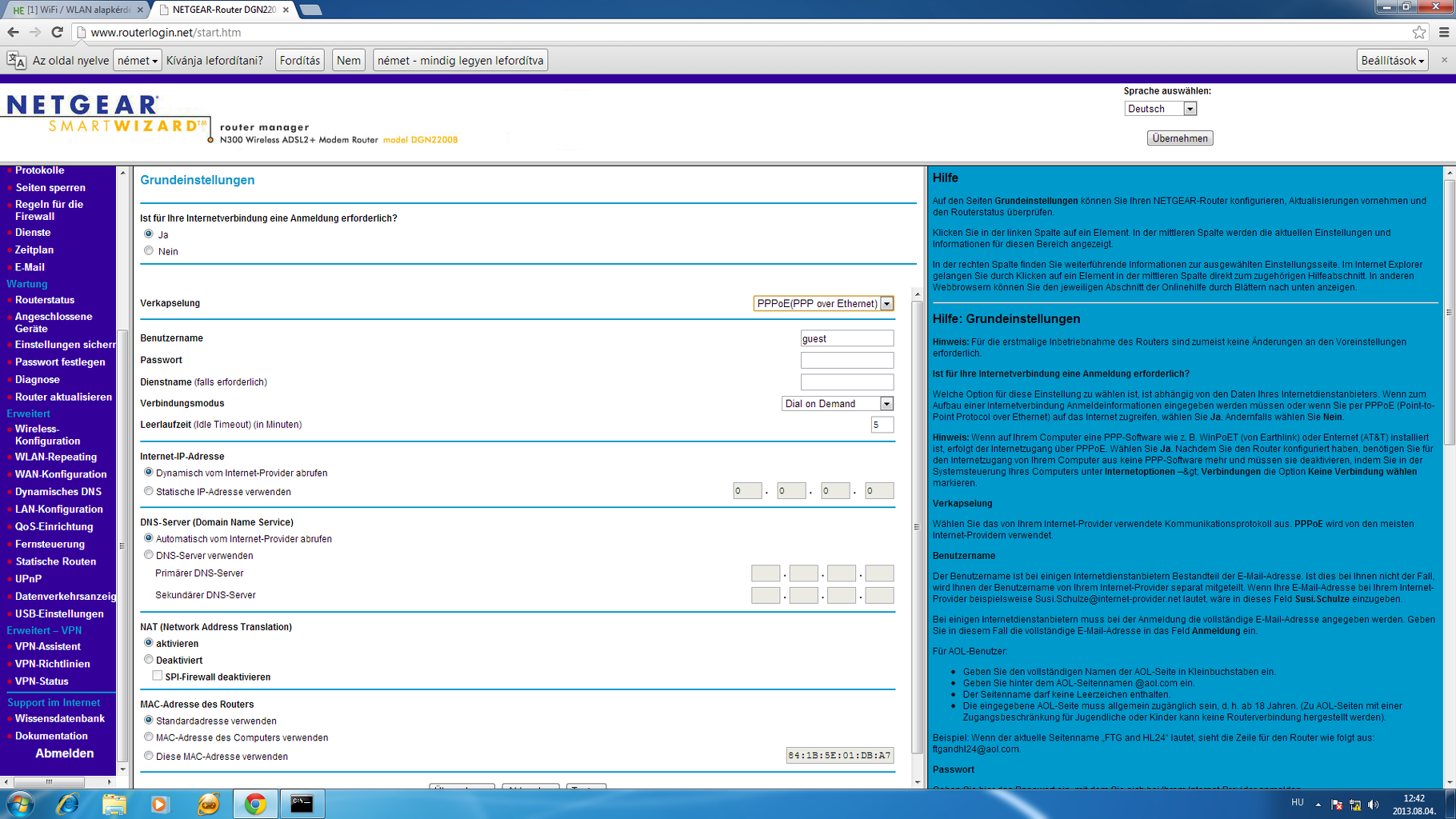Open the német page language dropdown
The height and width of the screenshot is (819, 1456).
point(138,61)
